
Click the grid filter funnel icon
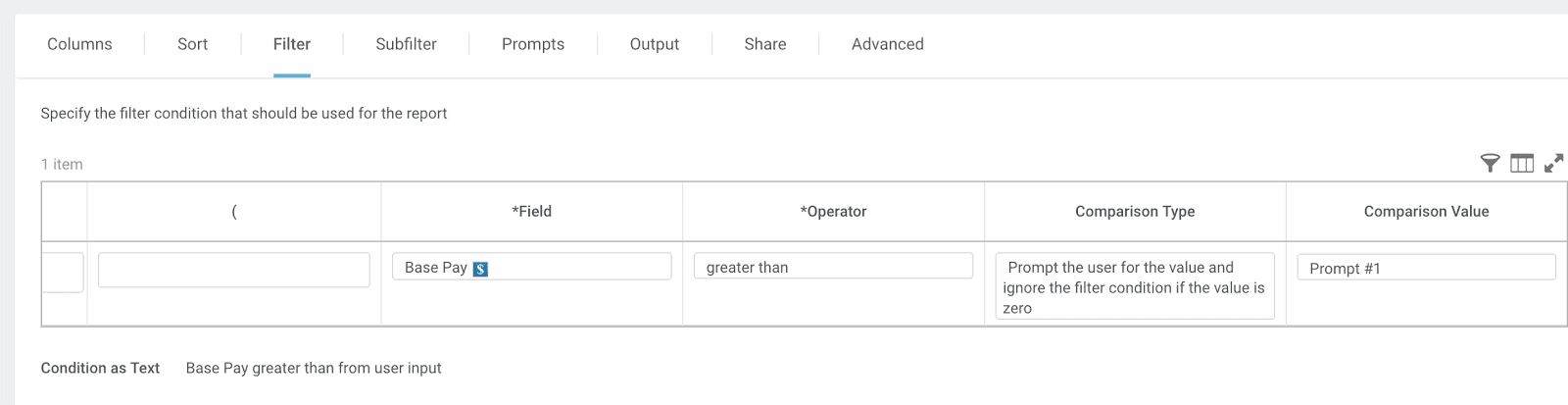1490,164
